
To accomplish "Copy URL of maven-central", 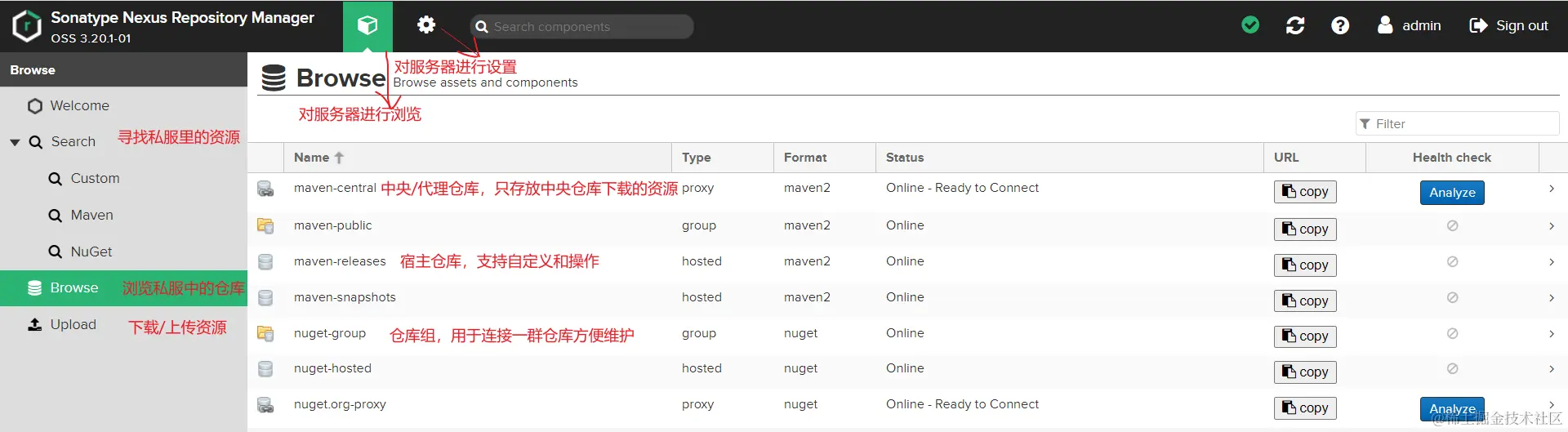I will [1305, 191].
